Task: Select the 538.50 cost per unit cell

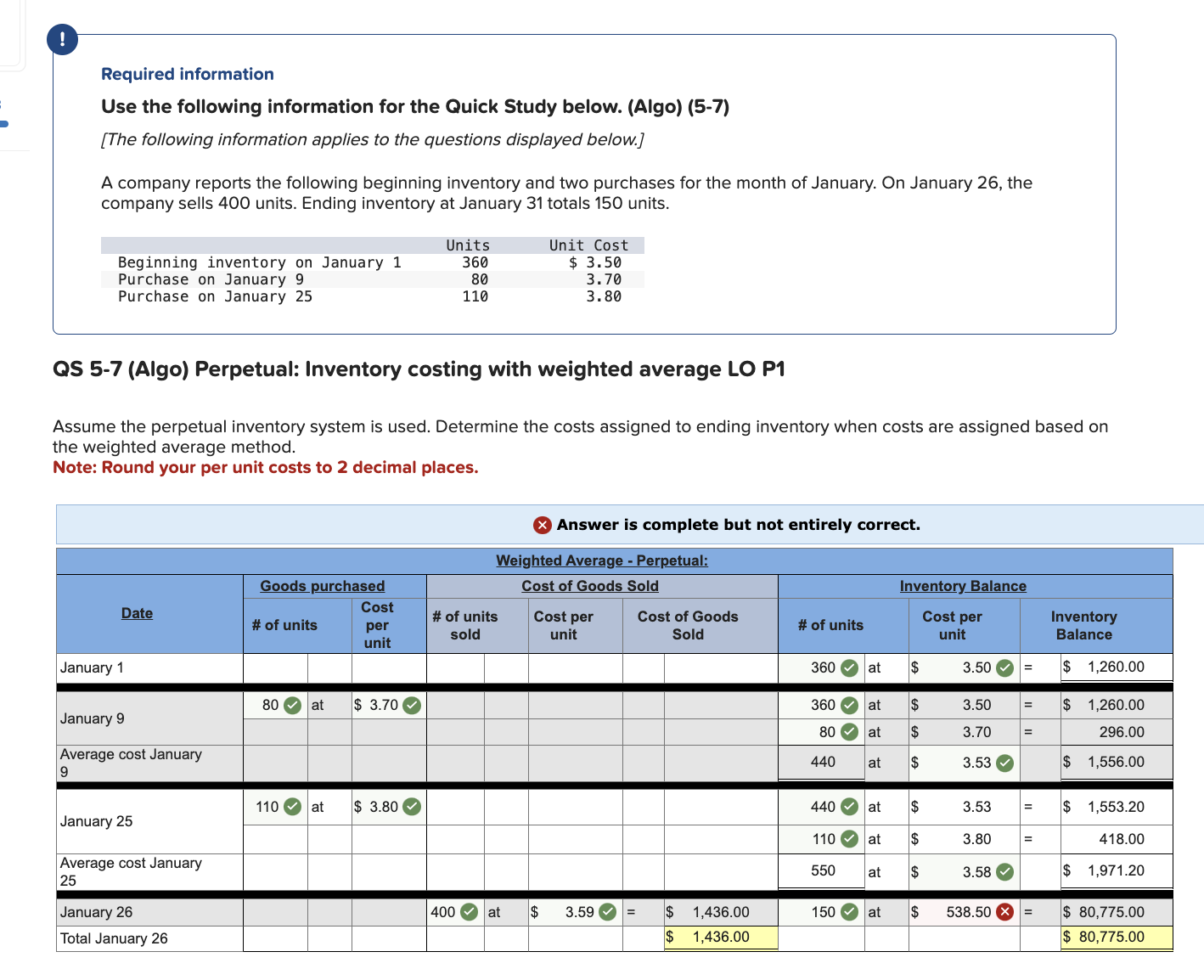Action: [x=964, y=912]
